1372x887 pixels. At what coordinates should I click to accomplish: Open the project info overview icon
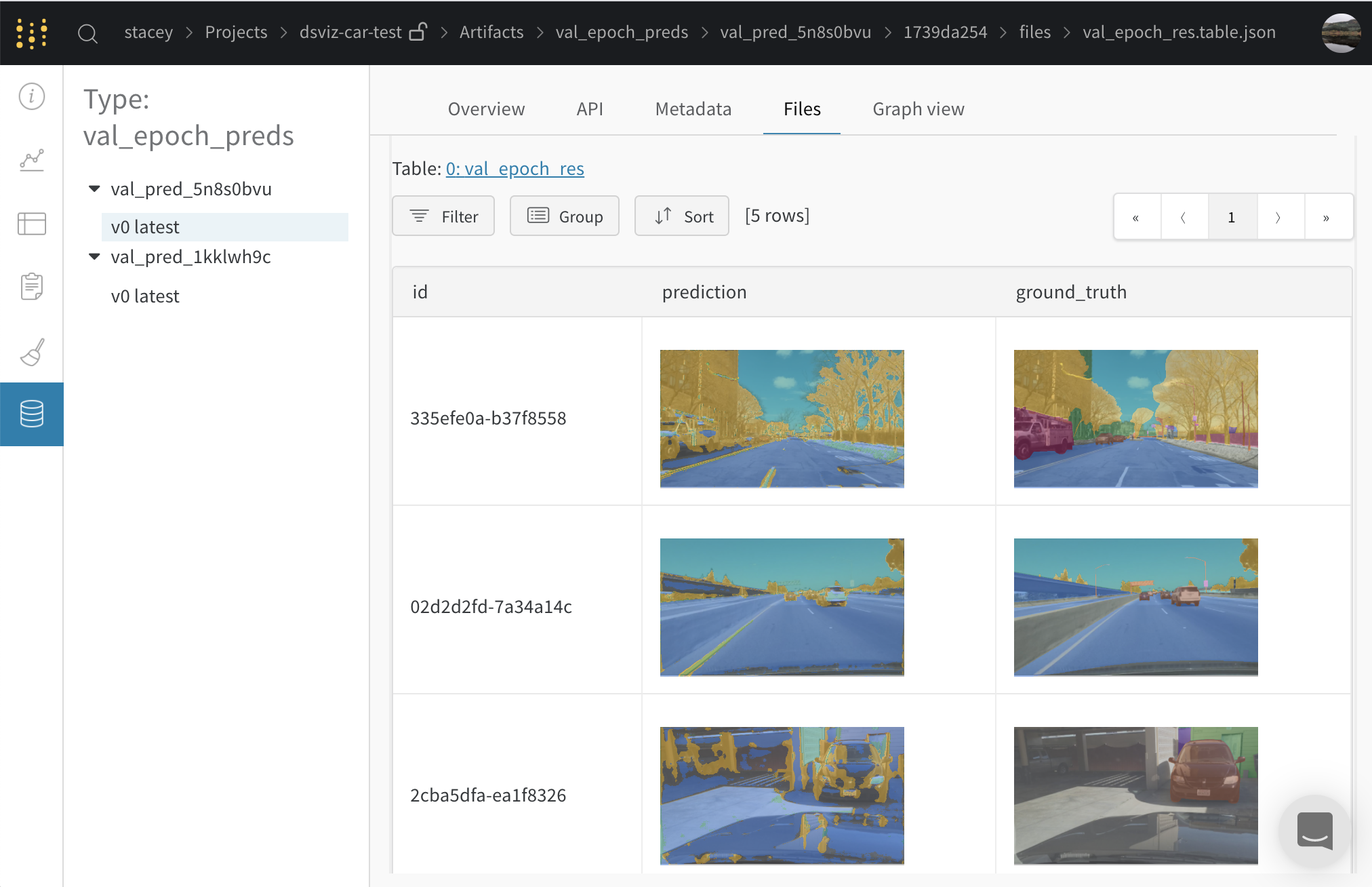pos(32,96)
